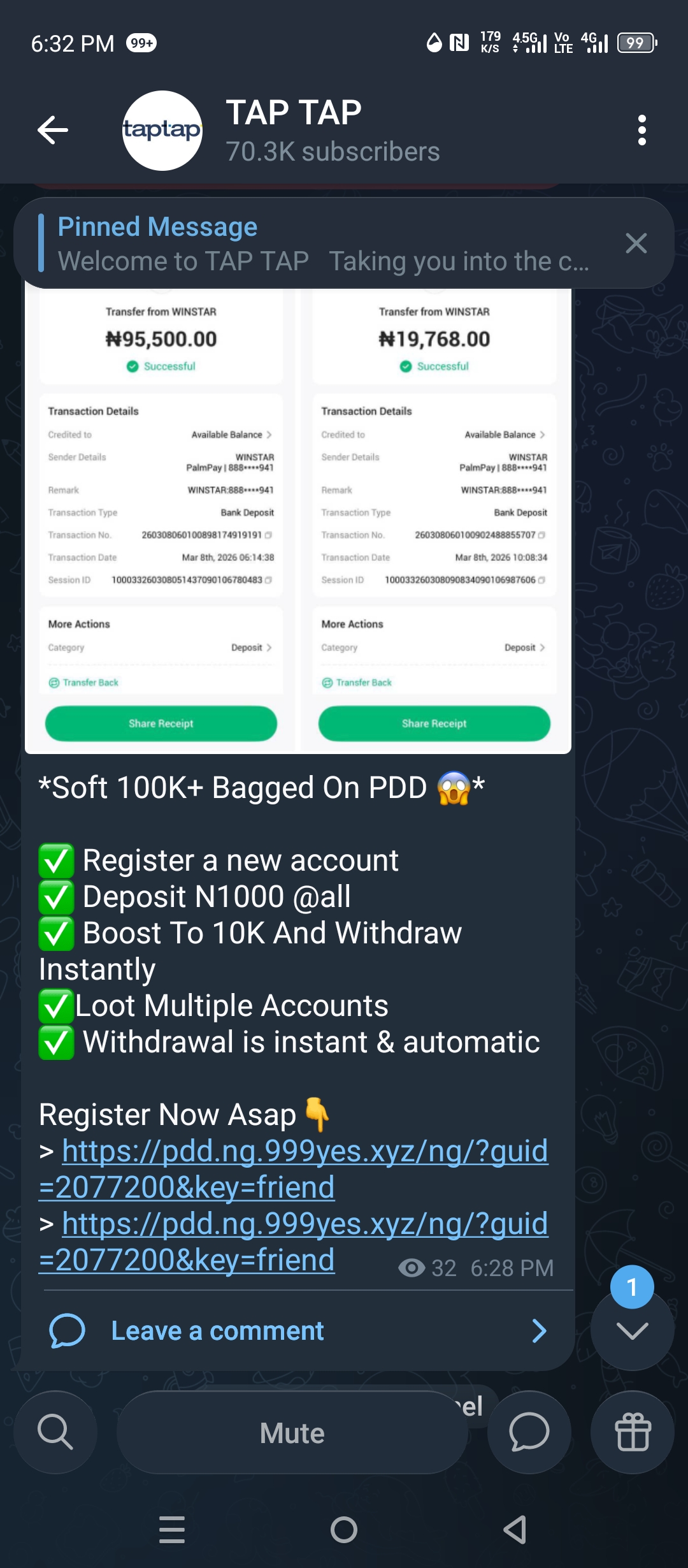Tap the back arrow in header

pos(53,130)
